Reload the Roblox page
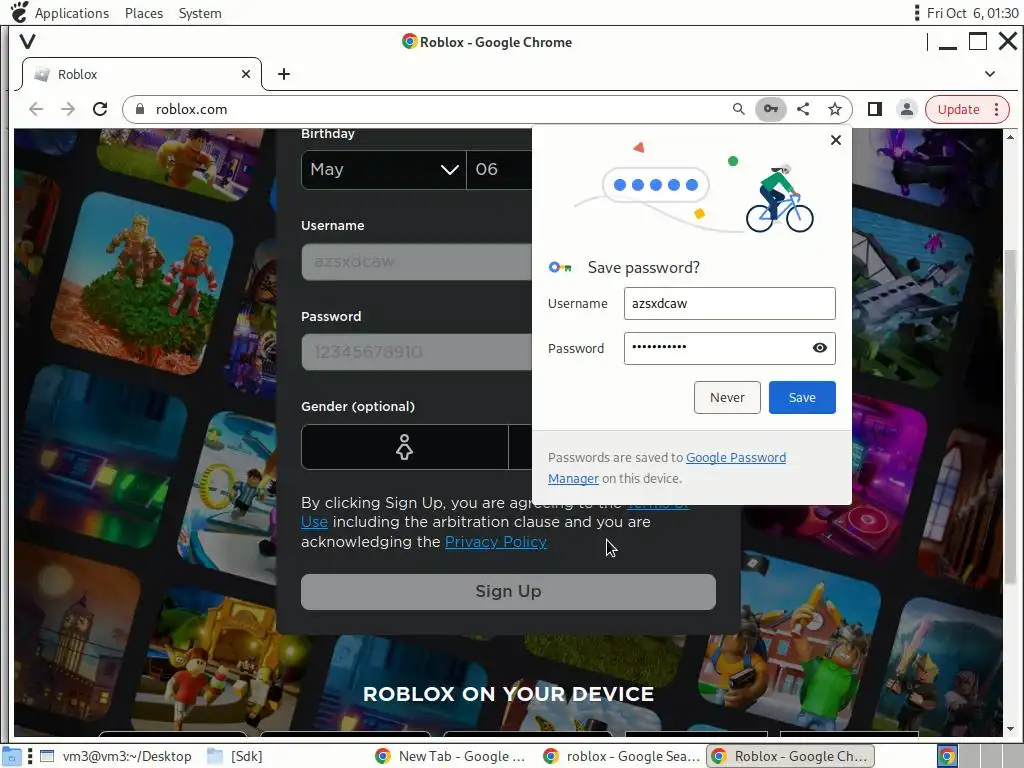This screenshot has width=1024, height=768. point(100,109)
